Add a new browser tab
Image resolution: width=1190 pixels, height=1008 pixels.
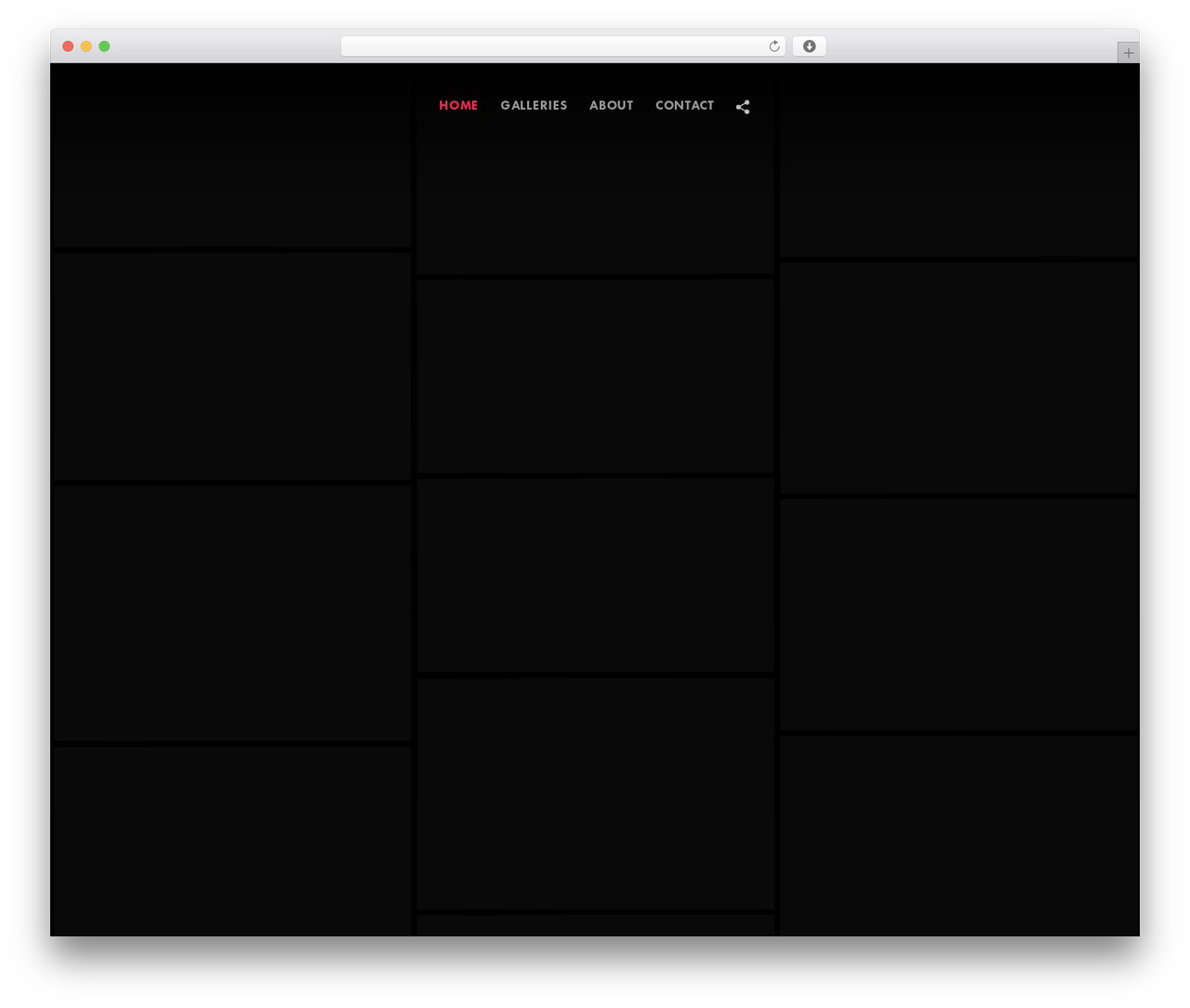pos(1128,53)
